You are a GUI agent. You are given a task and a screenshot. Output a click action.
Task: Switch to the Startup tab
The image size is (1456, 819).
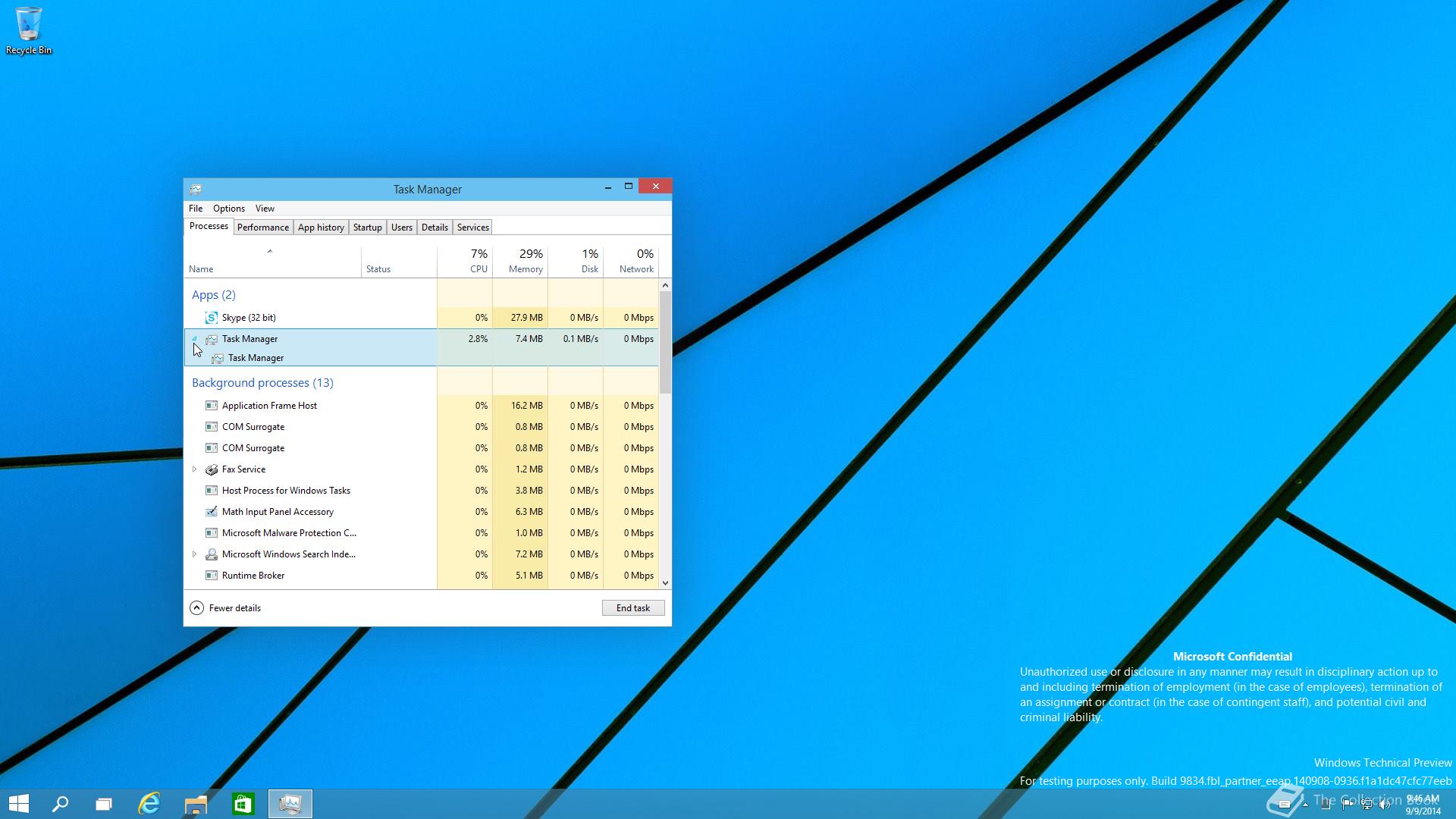367,227
